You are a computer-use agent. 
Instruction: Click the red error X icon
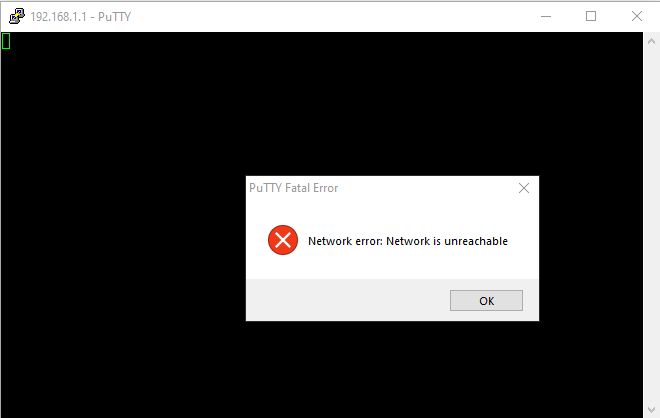click(x=283, y=240)
